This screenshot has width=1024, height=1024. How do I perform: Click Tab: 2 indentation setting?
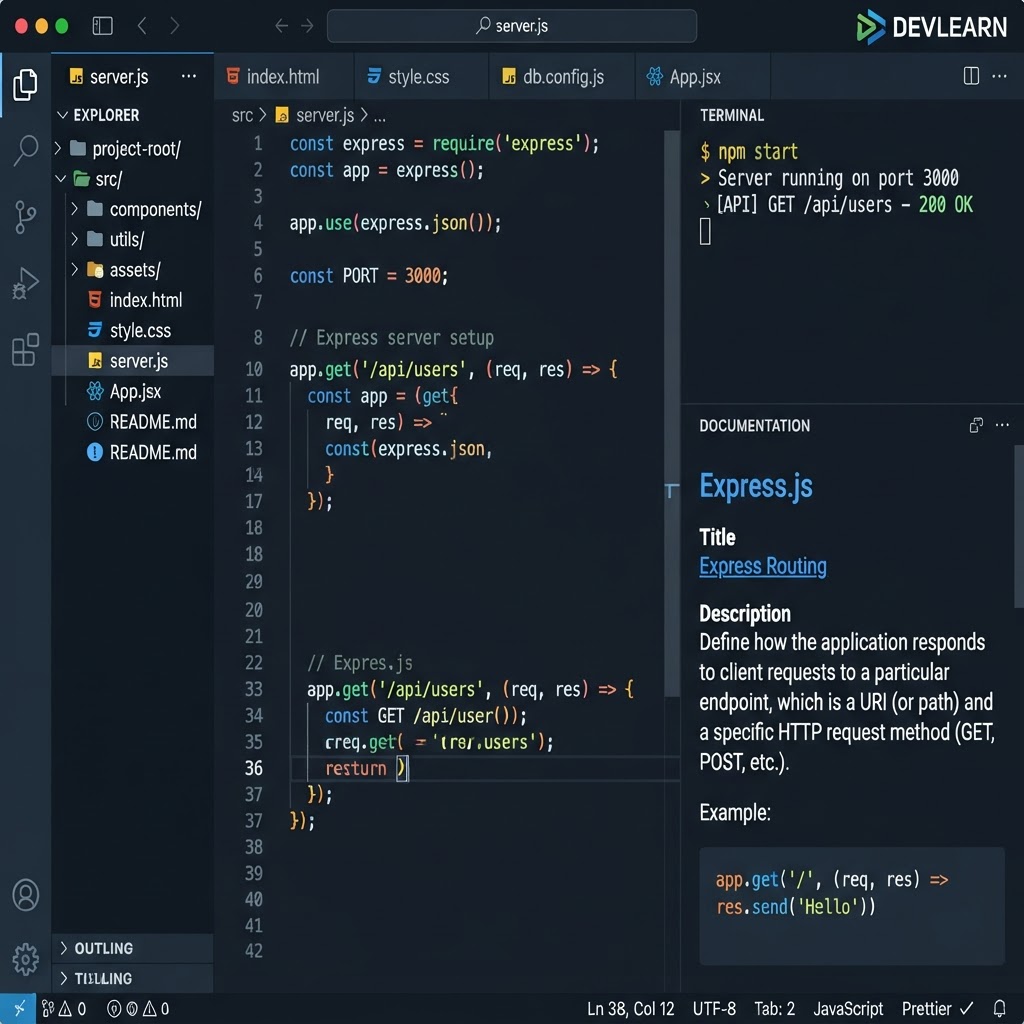[x=775, y=1009]
